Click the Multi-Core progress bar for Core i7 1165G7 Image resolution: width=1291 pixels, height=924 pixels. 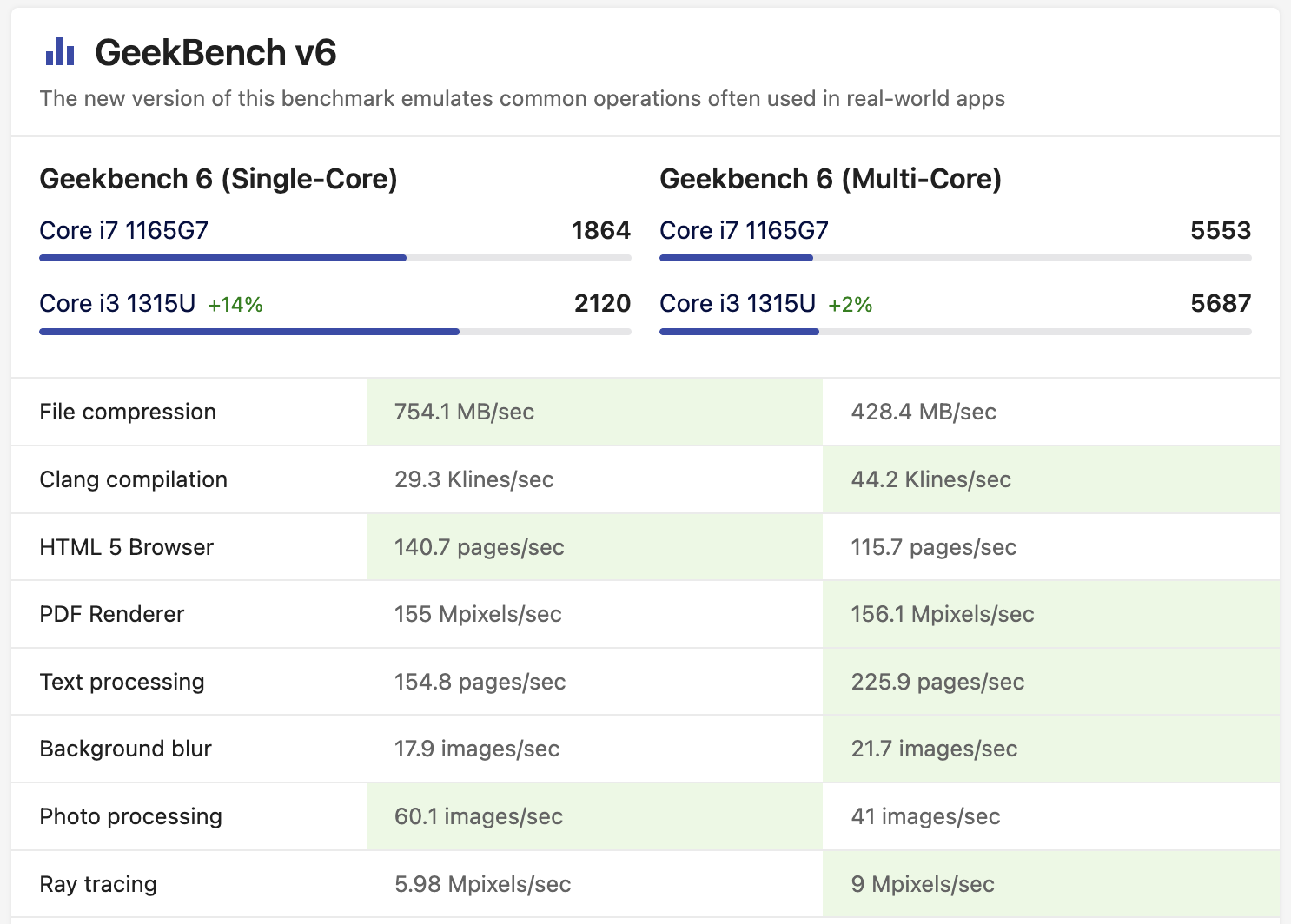point(956,258)
